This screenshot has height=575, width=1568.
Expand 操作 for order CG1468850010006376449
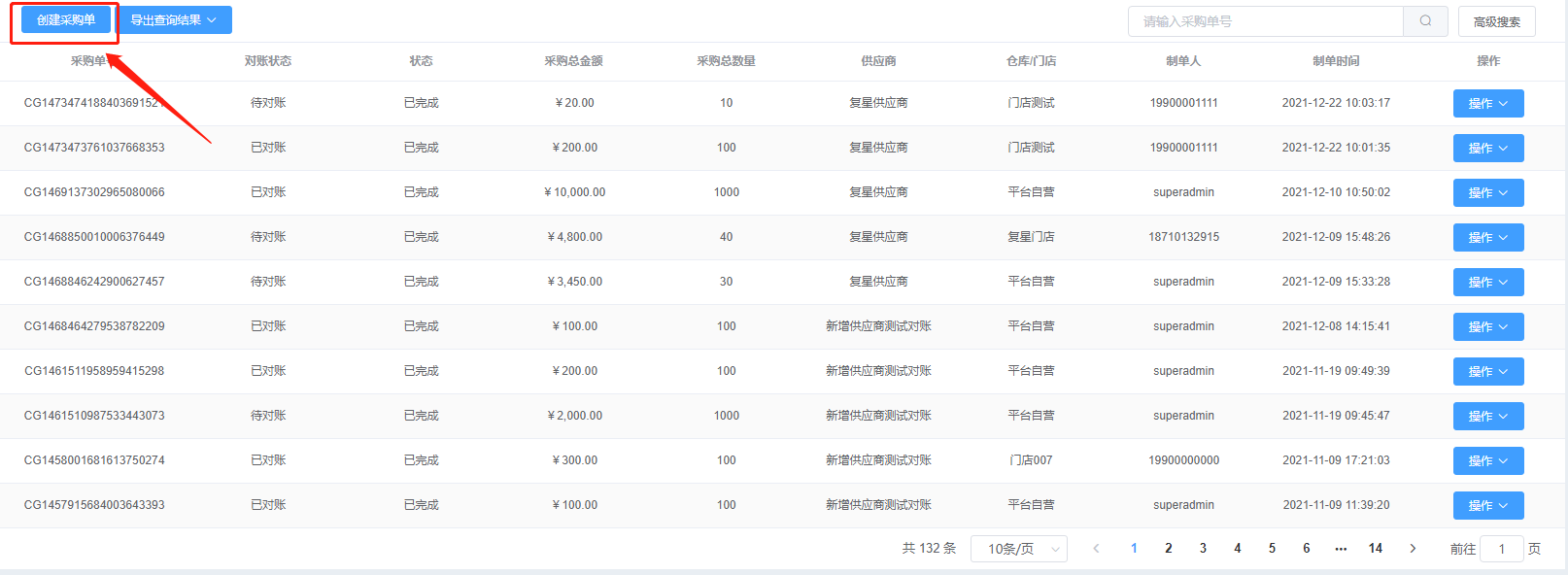pyautogui.click(x=1487, y=238)
